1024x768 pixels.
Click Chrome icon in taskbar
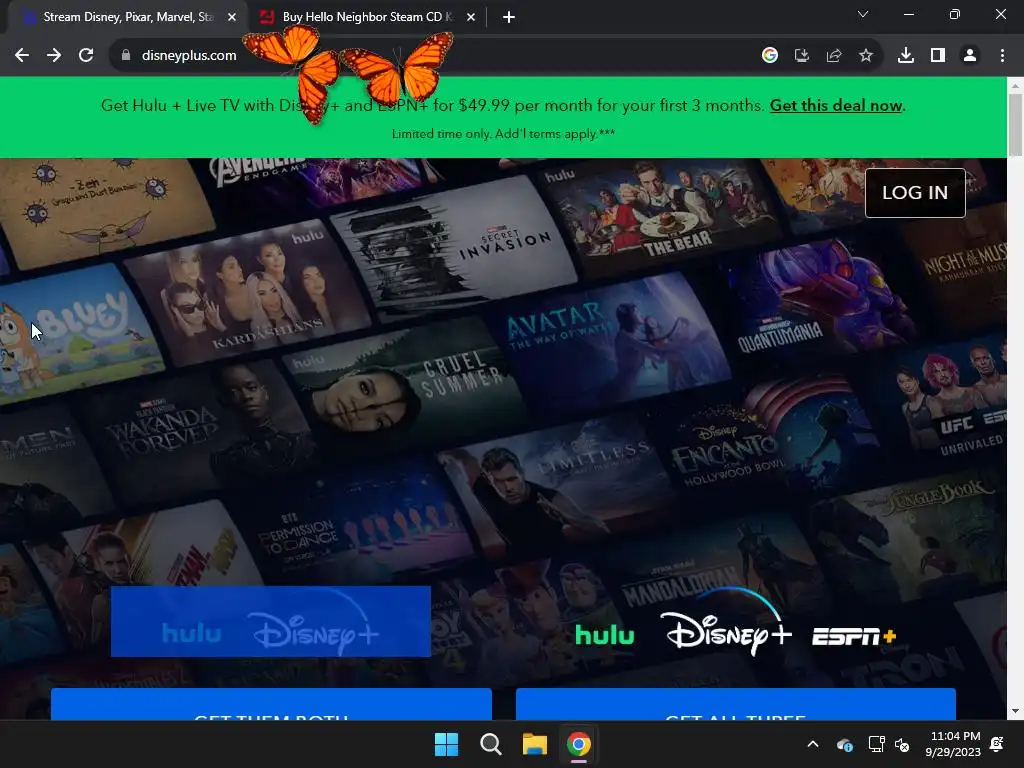tap(579, 744)
